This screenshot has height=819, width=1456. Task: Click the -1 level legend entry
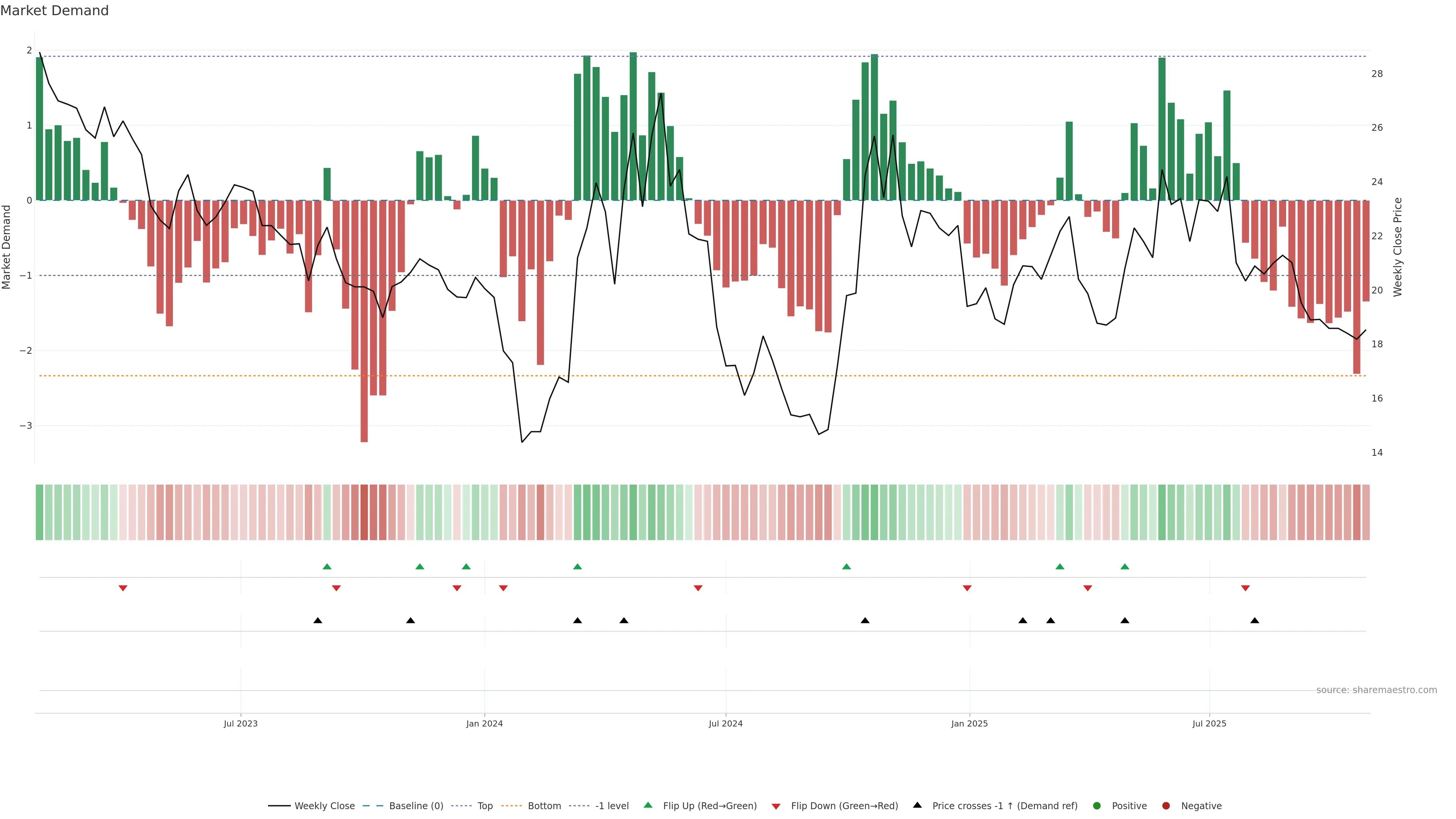612,806
